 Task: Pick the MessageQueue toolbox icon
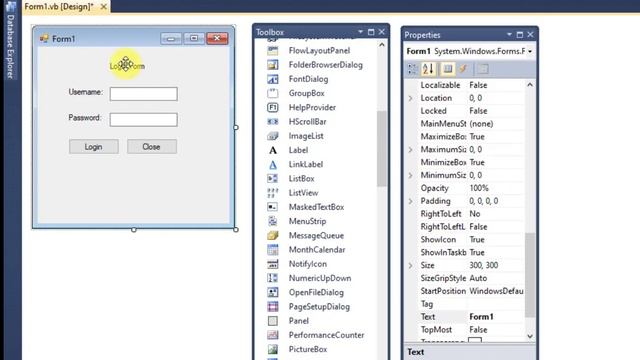[x=273, y=236]
